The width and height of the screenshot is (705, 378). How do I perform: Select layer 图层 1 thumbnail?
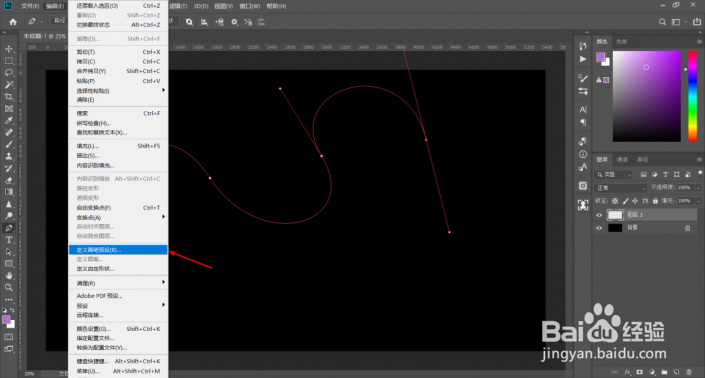click(615, 215)
